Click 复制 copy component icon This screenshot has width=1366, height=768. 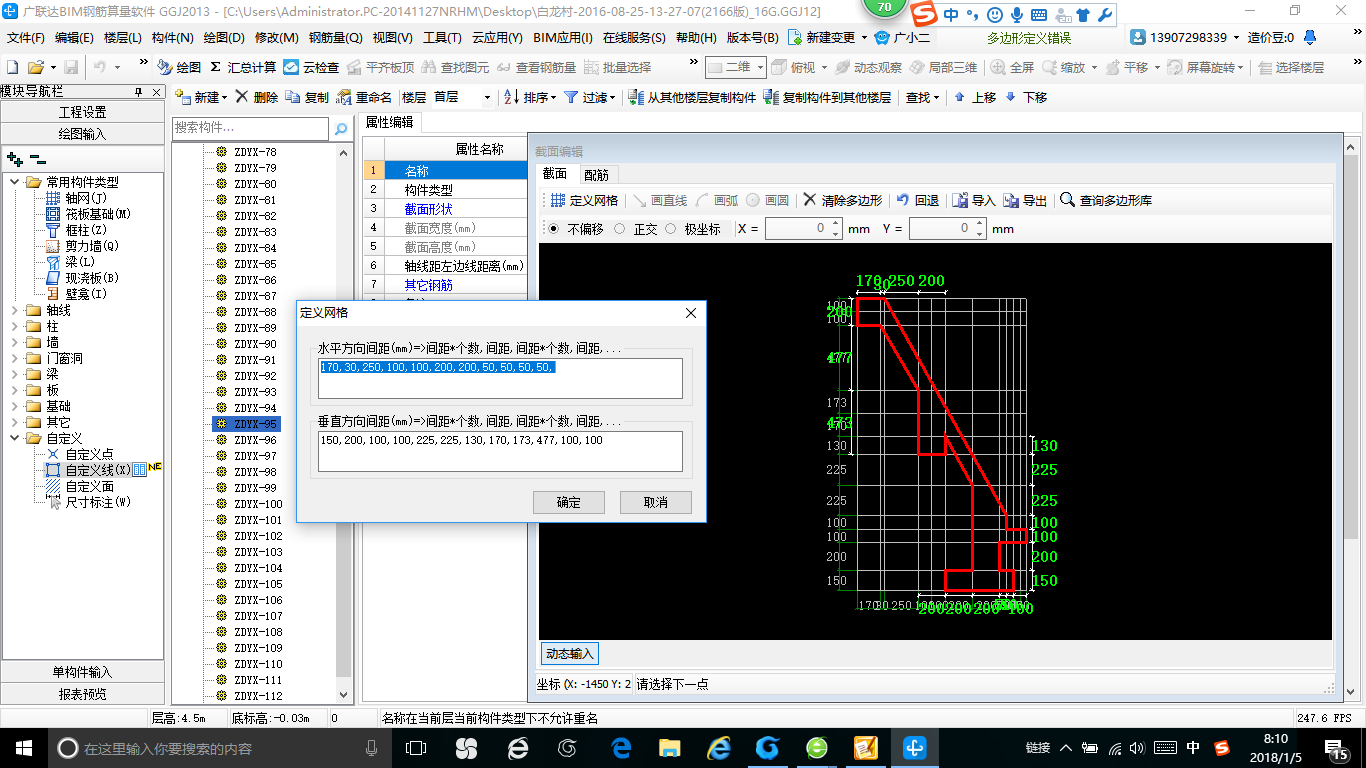[307, 97]
